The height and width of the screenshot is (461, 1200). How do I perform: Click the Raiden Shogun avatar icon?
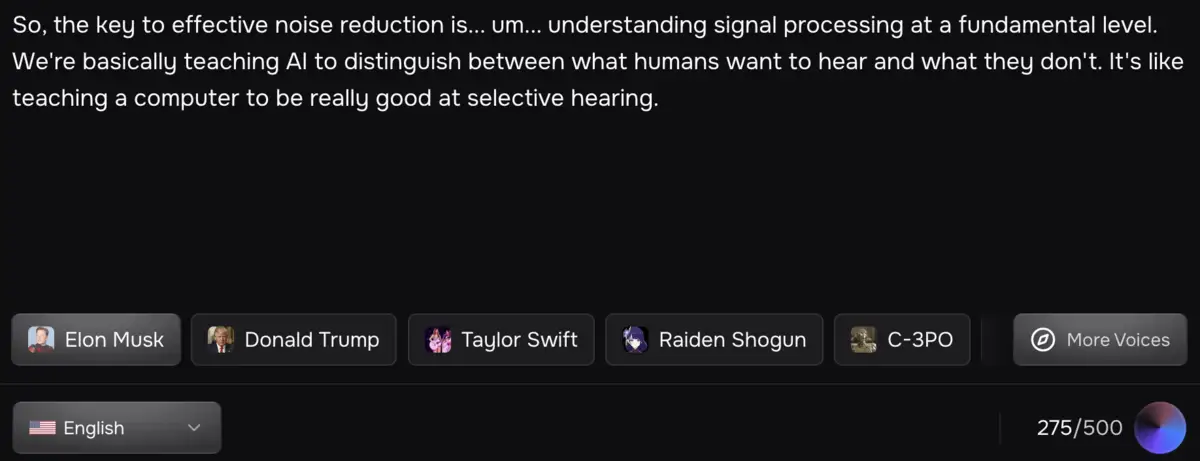coord(635,340)
